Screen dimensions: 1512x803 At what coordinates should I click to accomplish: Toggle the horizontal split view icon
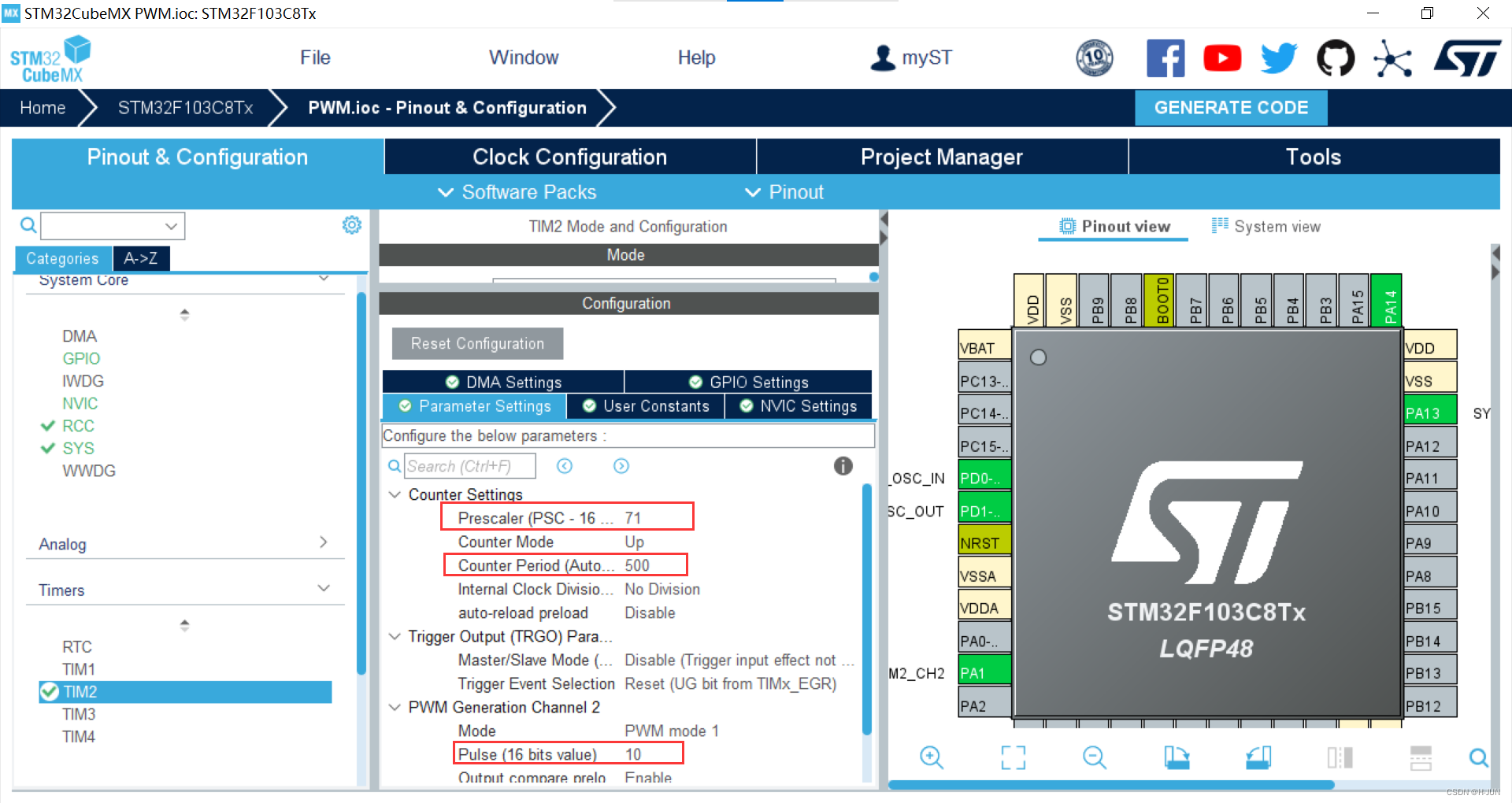pos(1421,757)
